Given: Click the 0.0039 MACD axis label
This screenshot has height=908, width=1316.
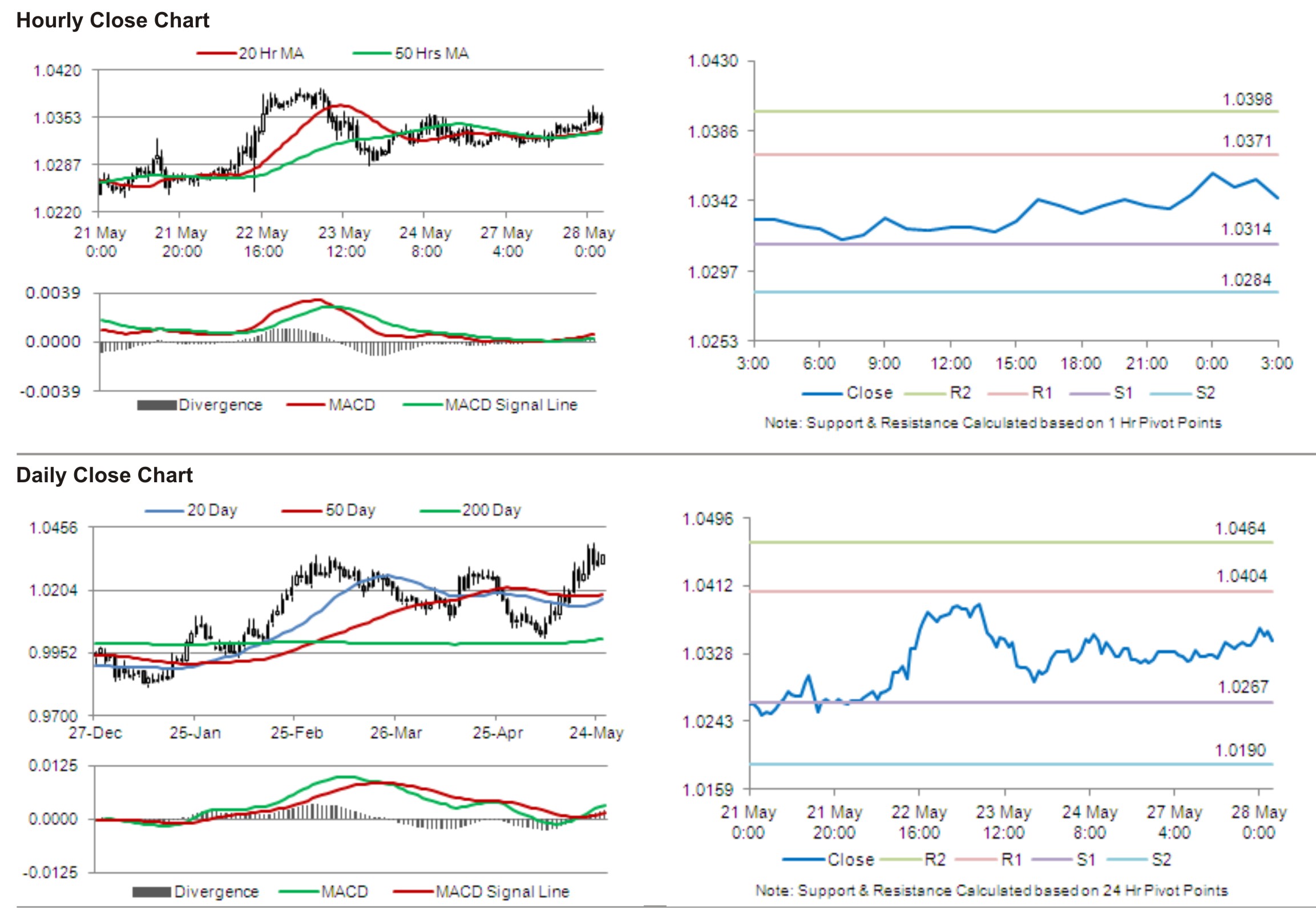Looking at the screenshot, I should click(x=53, y=293).
